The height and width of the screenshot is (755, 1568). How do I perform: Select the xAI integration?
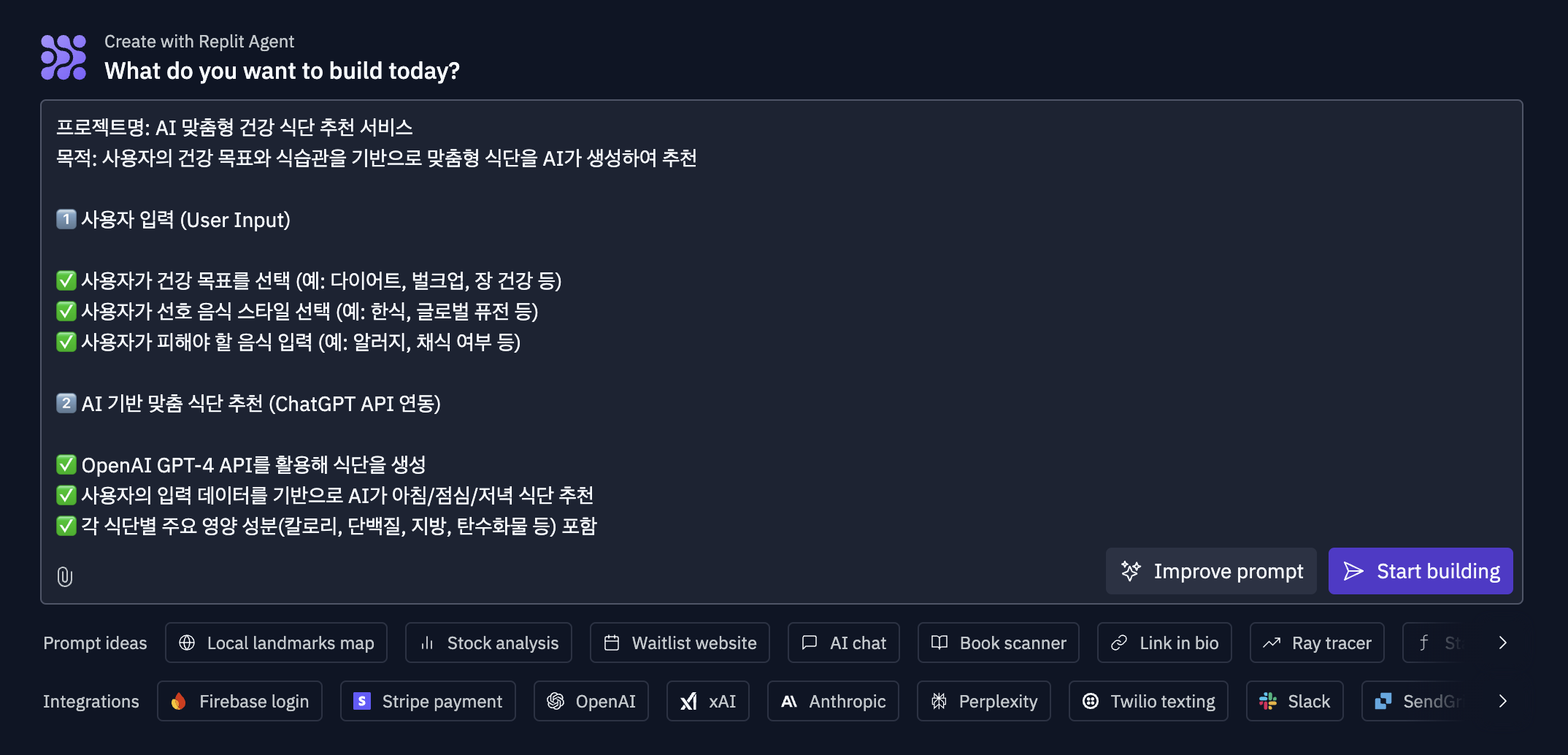[708, 701]
